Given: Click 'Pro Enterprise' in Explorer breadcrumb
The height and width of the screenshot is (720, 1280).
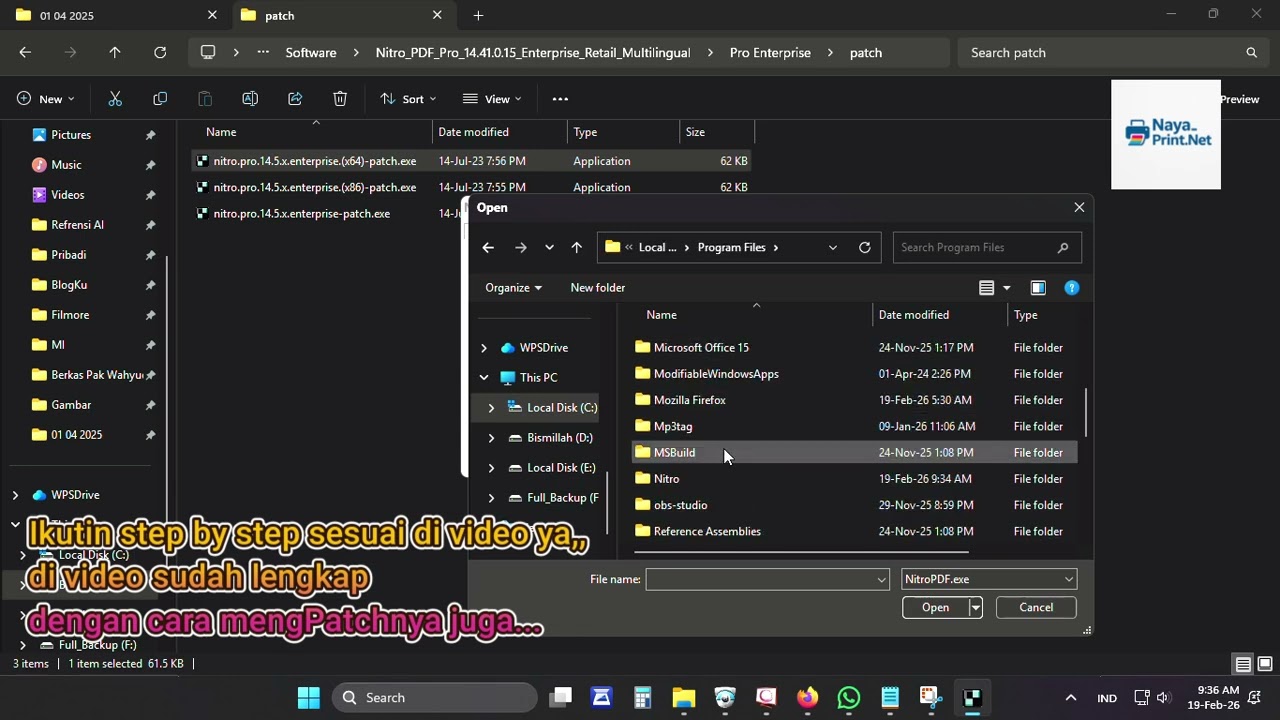Looking at the screenshot, I should (770, 52).
